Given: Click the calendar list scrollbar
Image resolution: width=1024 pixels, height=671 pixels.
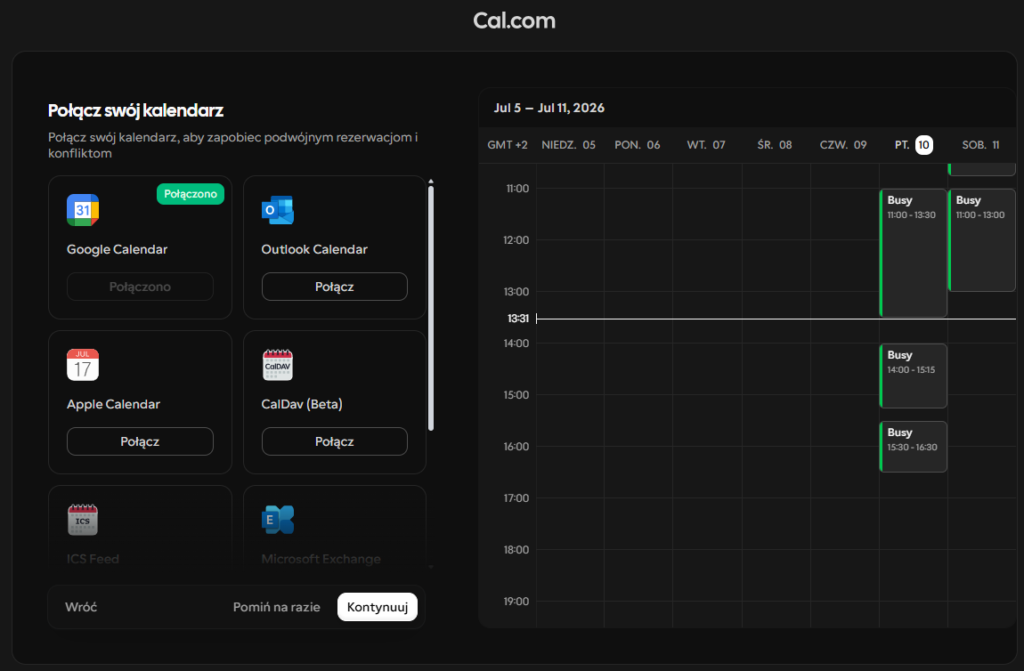Looking at the screenshot, I should (x=430, y=308).
